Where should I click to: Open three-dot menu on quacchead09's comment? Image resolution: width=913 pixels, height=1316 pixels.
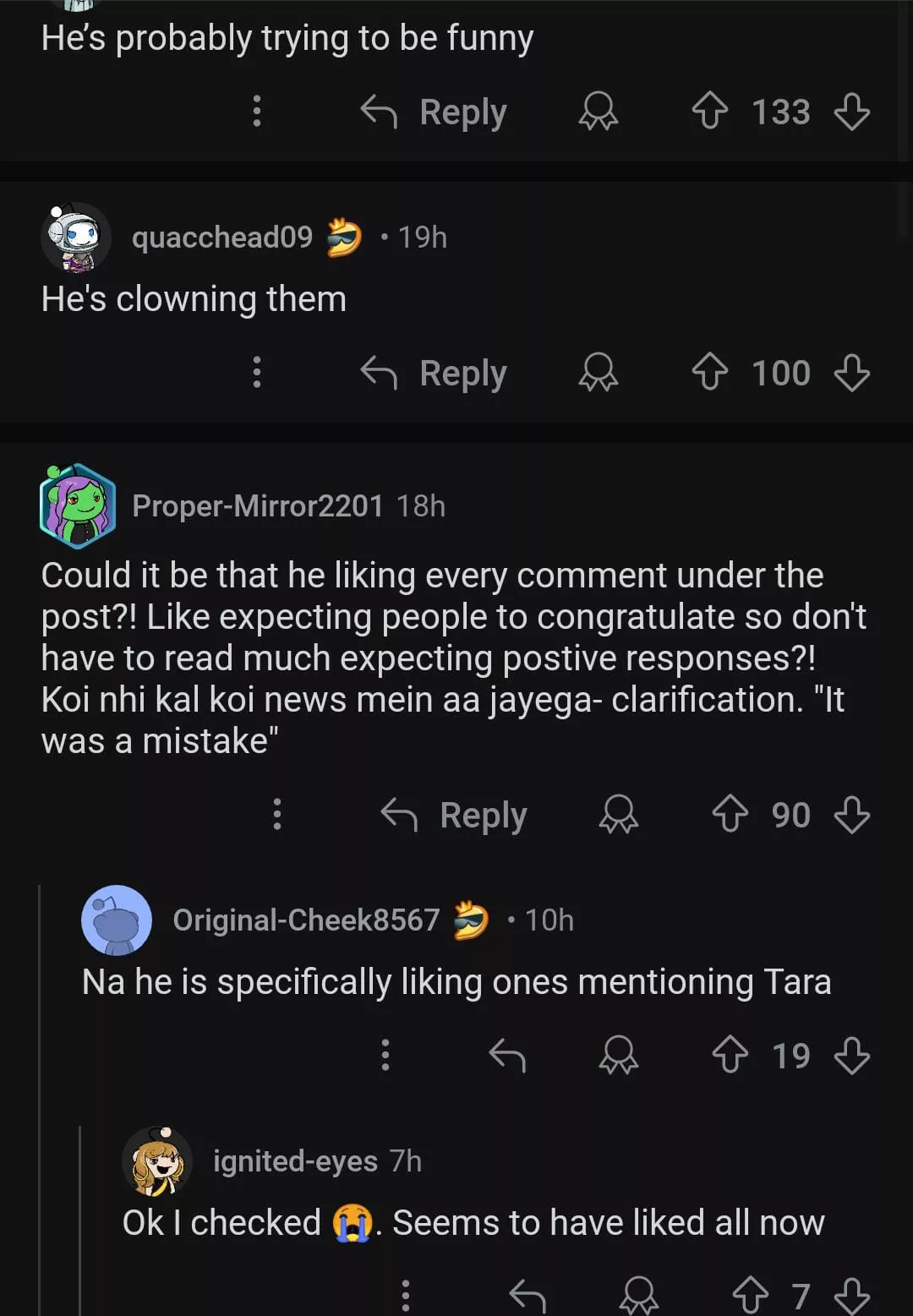pyautogui.click(x=257, y=373)
